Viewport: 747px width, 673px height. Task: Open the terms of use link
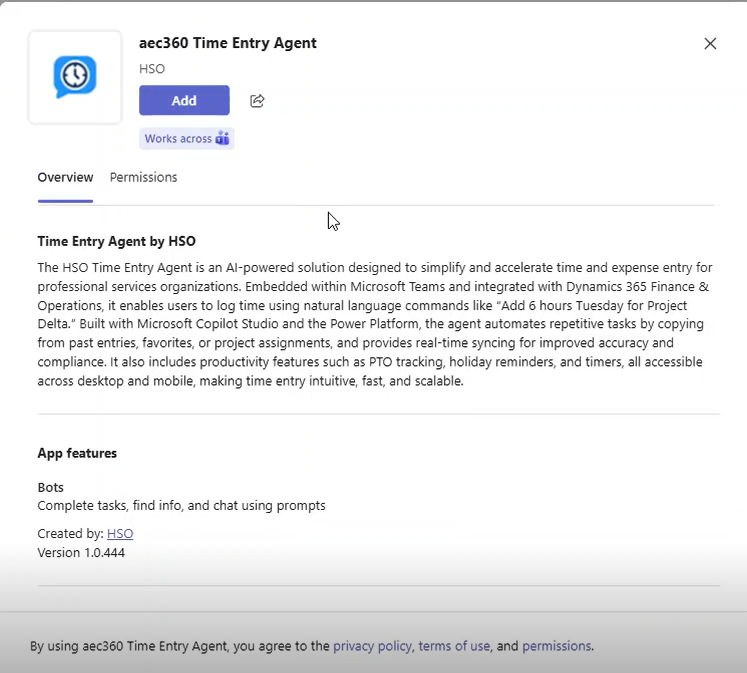click(454, 646)
